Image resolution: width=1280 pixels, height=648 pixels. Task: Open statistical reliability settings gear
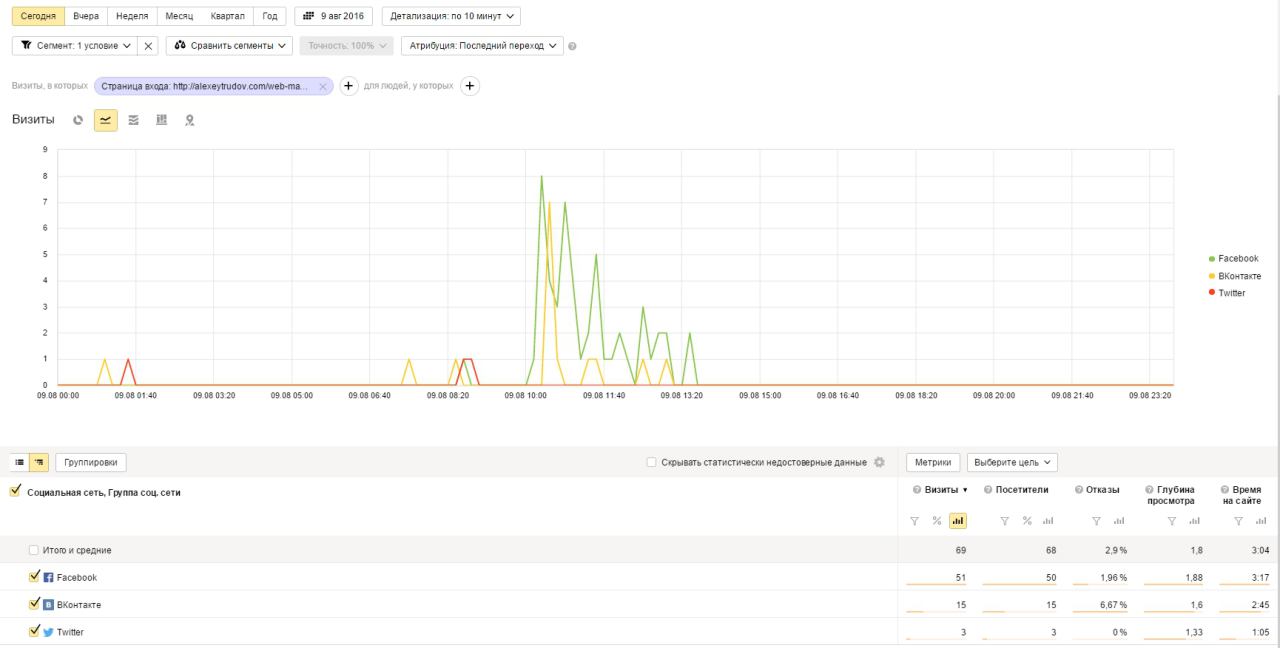click(879, 462)
